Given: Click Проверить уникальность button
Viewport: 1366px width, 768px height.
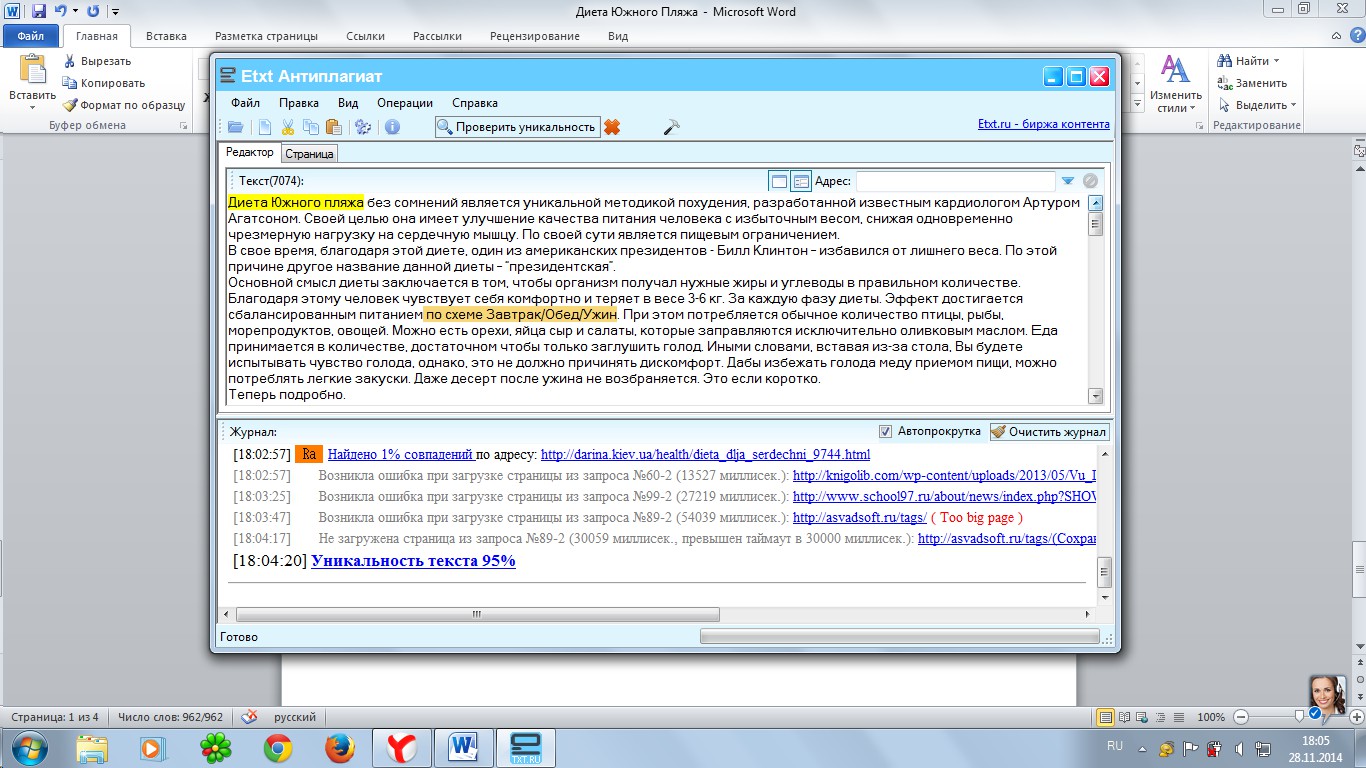Looking at the screenshot, I should click(517, 127).
